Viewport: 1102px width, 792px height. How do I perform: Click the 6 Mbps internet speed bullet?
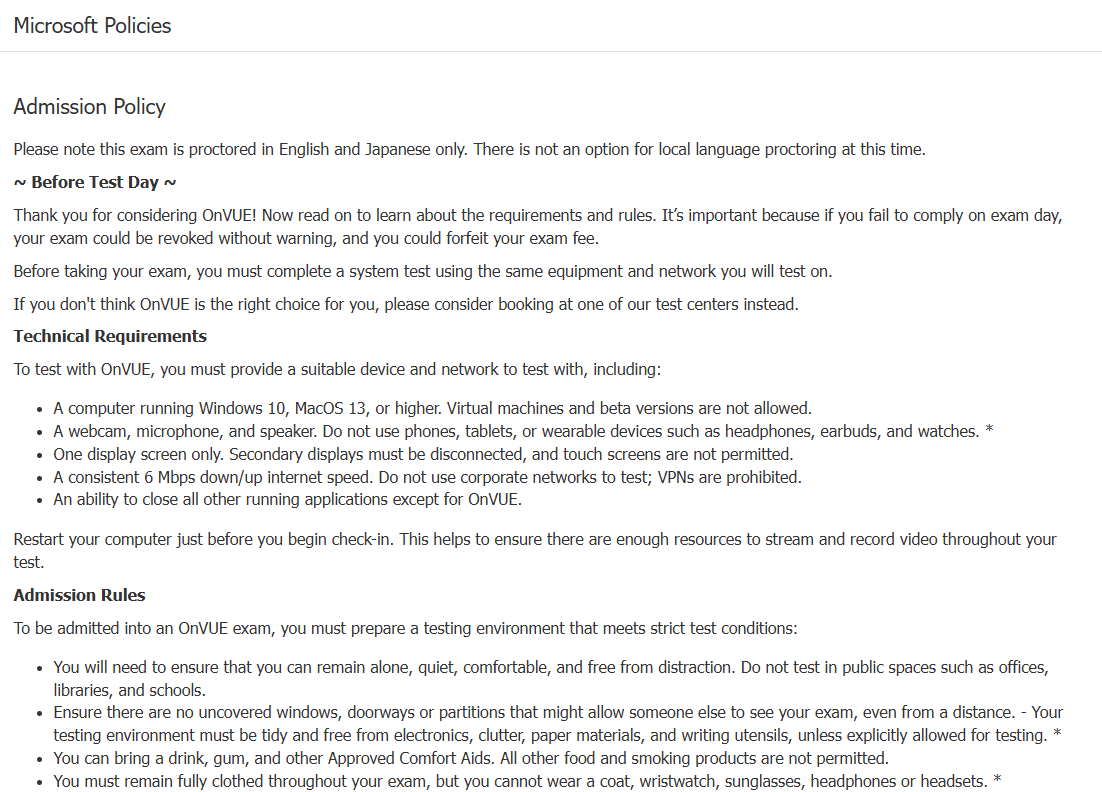click(x=427, y=477)
